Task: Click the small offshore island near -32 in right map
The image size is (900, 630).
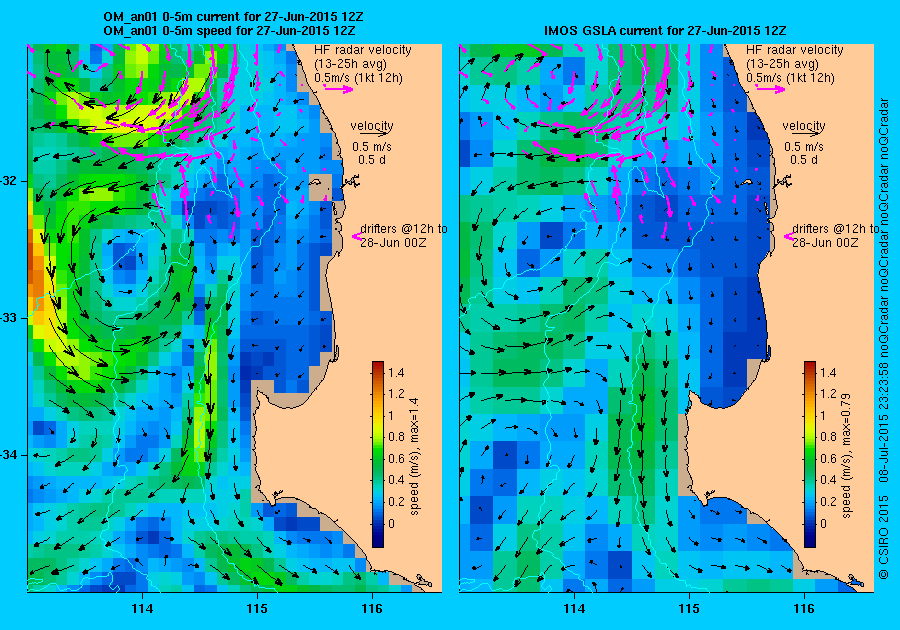Action: (x=746, y=182)
